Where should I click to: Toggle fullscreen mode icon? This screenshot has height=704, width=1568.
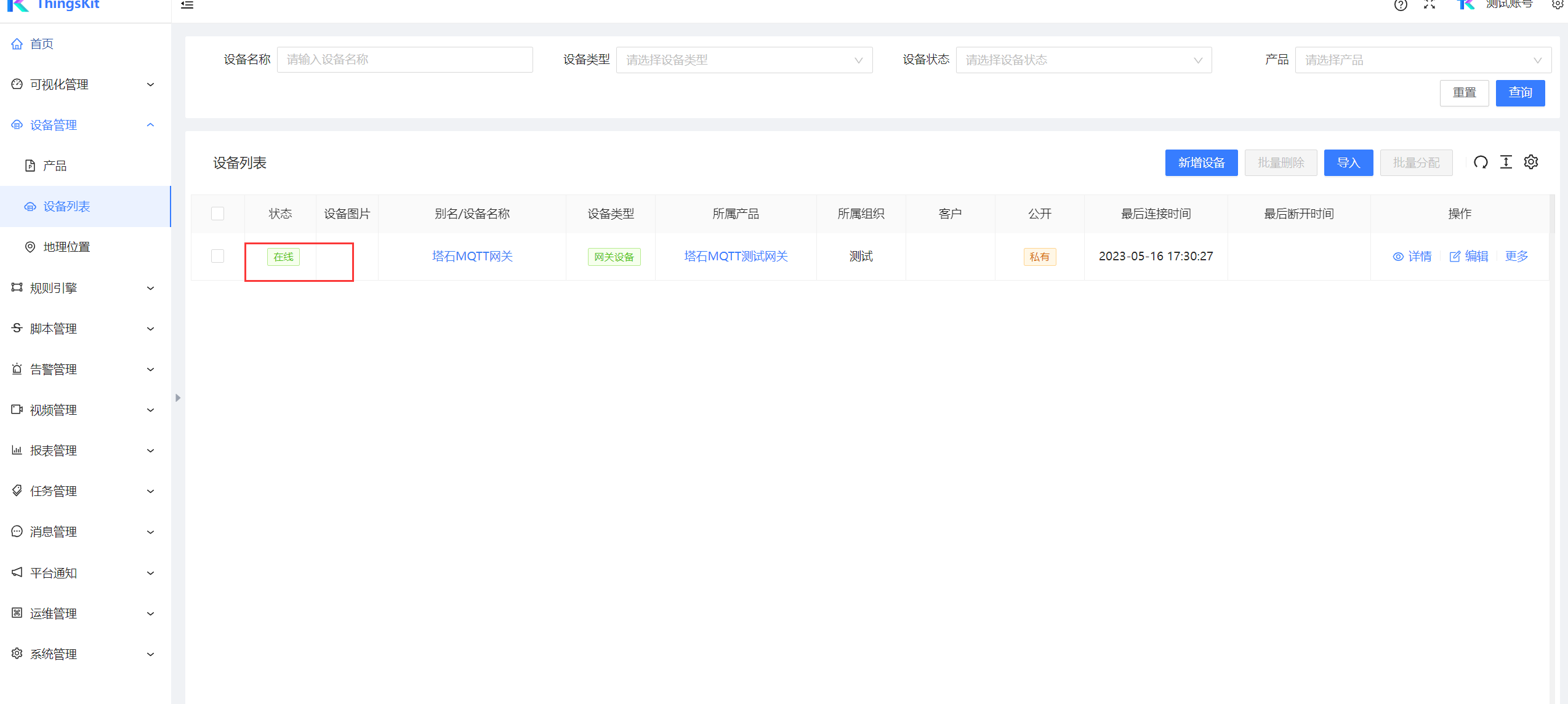coord(1429,5)
